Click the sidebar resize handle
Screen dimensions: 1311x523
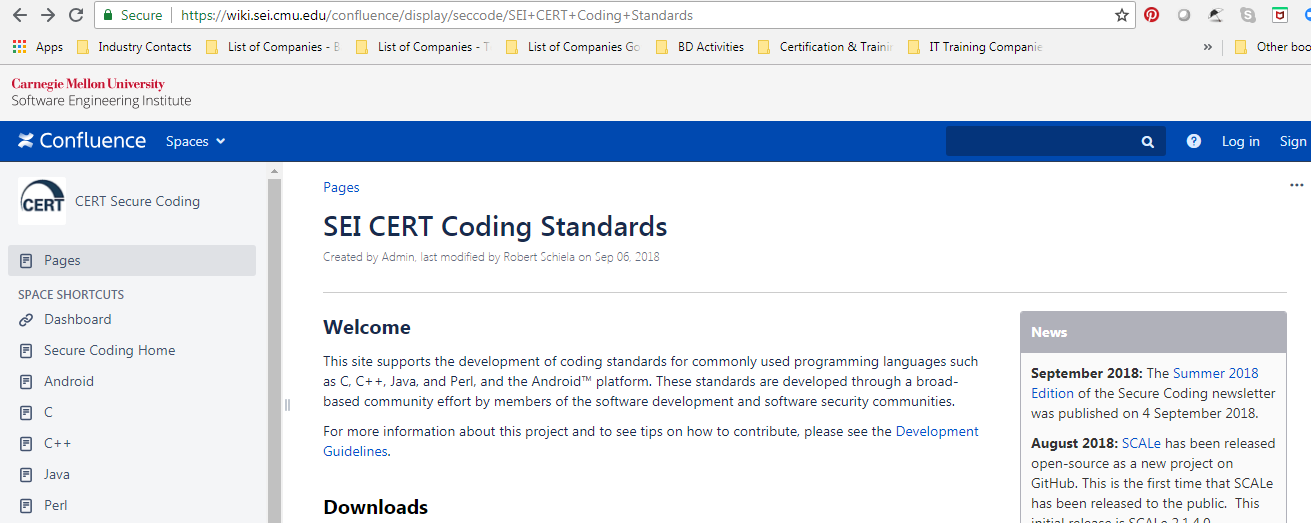coord(287,405)
